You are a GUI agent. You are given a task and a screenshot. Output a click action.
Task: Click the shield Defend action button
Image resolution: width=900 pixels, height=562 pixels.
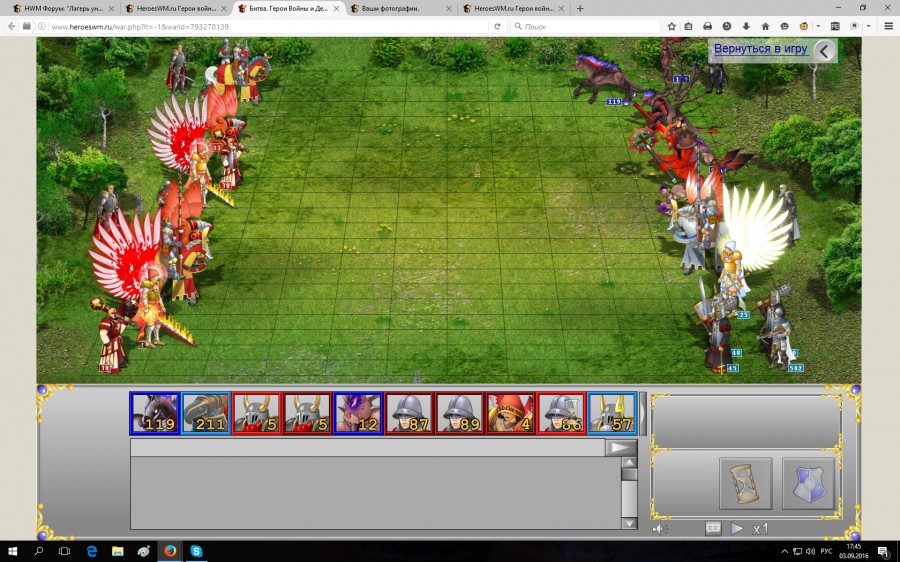pyautogui.click(x=808, y=483)
